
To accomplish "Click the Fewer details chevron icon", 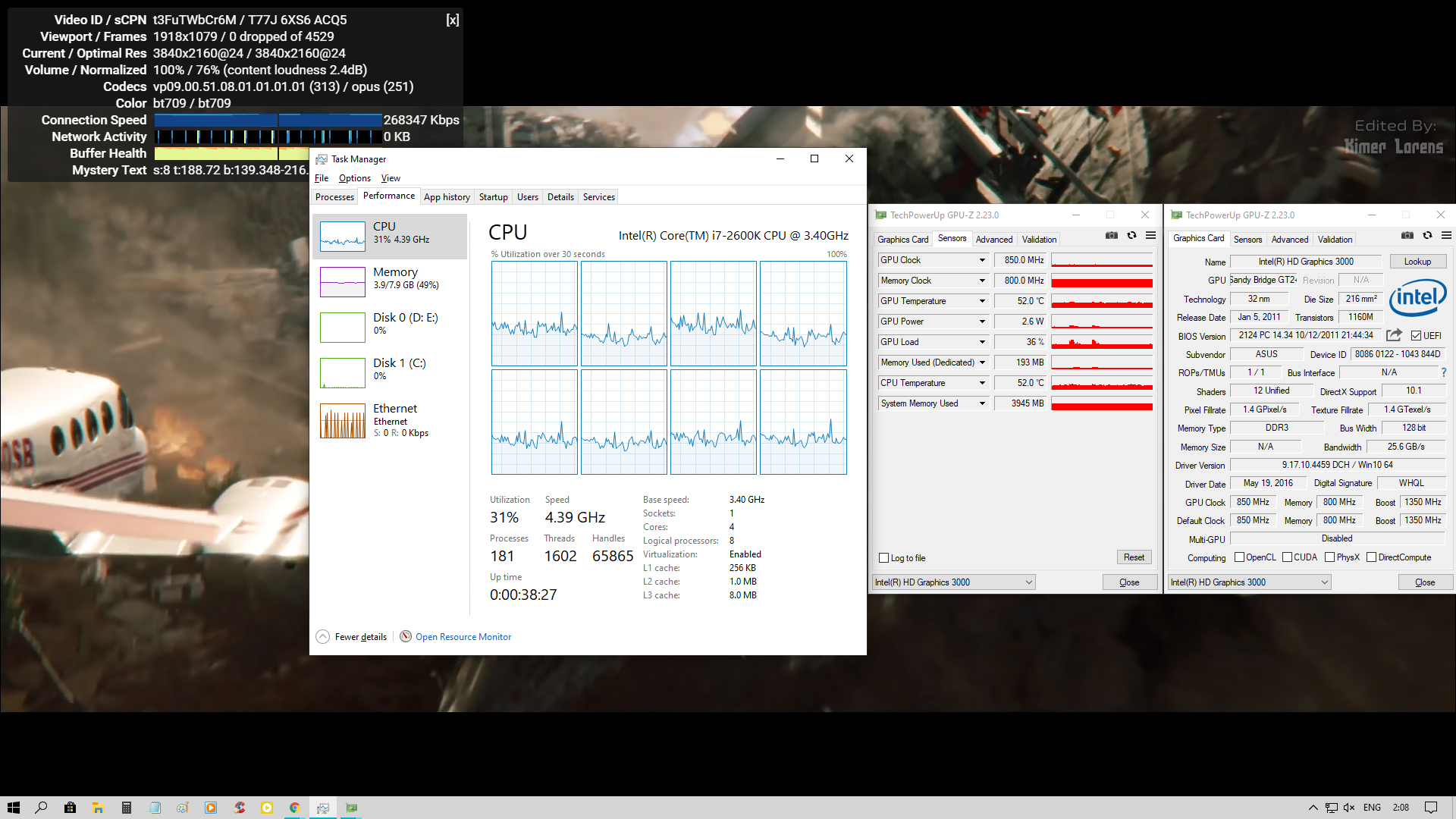I will (x=323, y=637).
